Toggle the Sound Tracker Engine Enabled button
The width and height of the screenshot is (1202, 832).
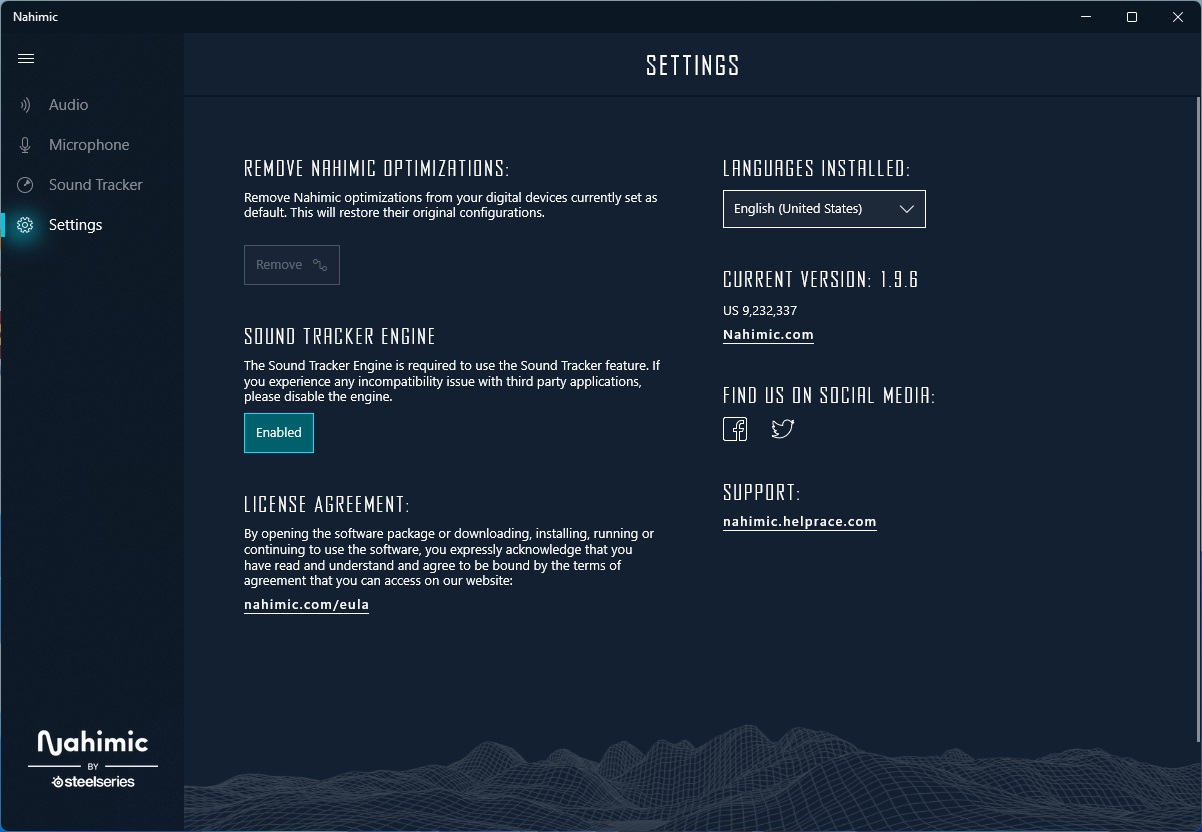(279, 433)
